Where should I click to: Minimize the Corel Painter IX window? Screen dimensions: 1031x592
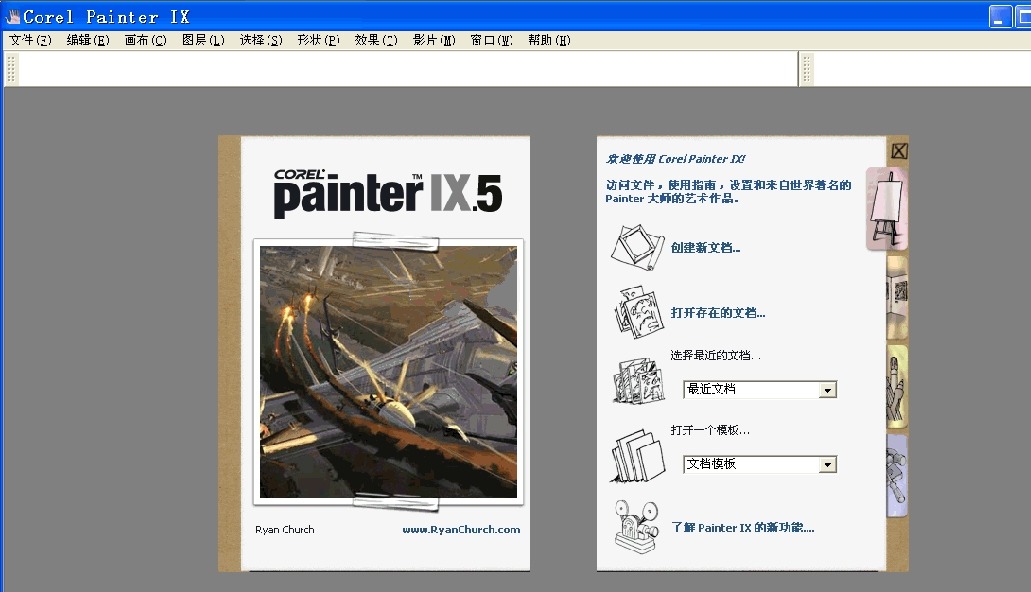click(x=1000, y=16)
